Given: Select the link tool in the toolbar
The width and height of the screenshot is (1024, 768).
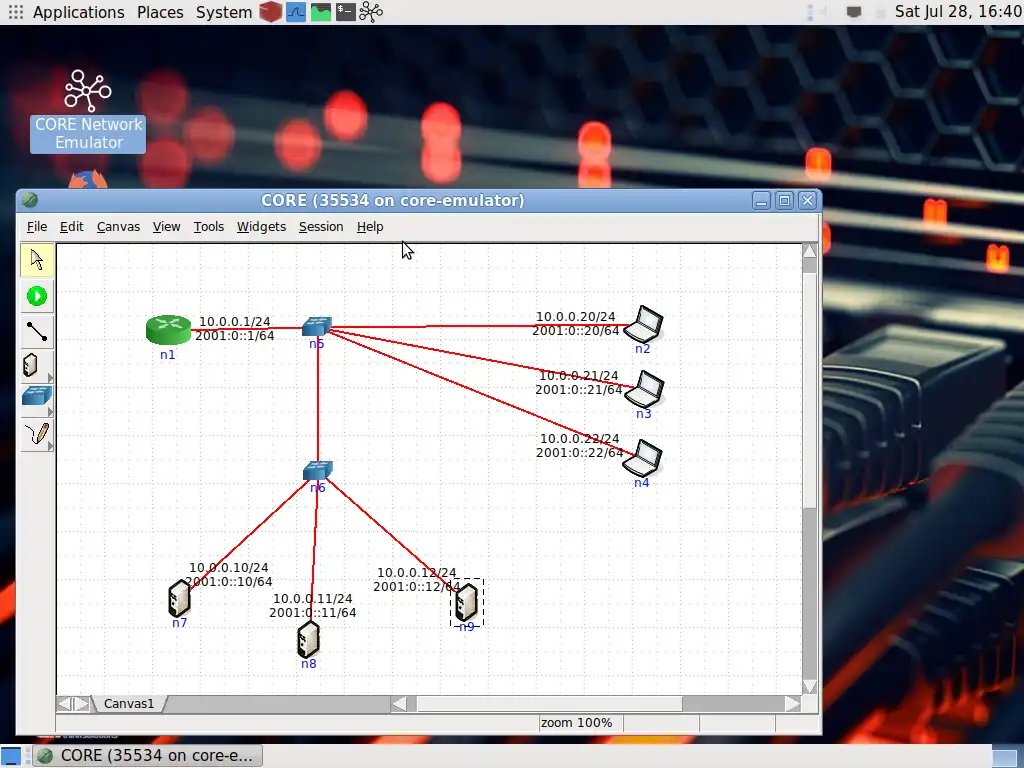Looking at the screenshot, I should 37,331.
